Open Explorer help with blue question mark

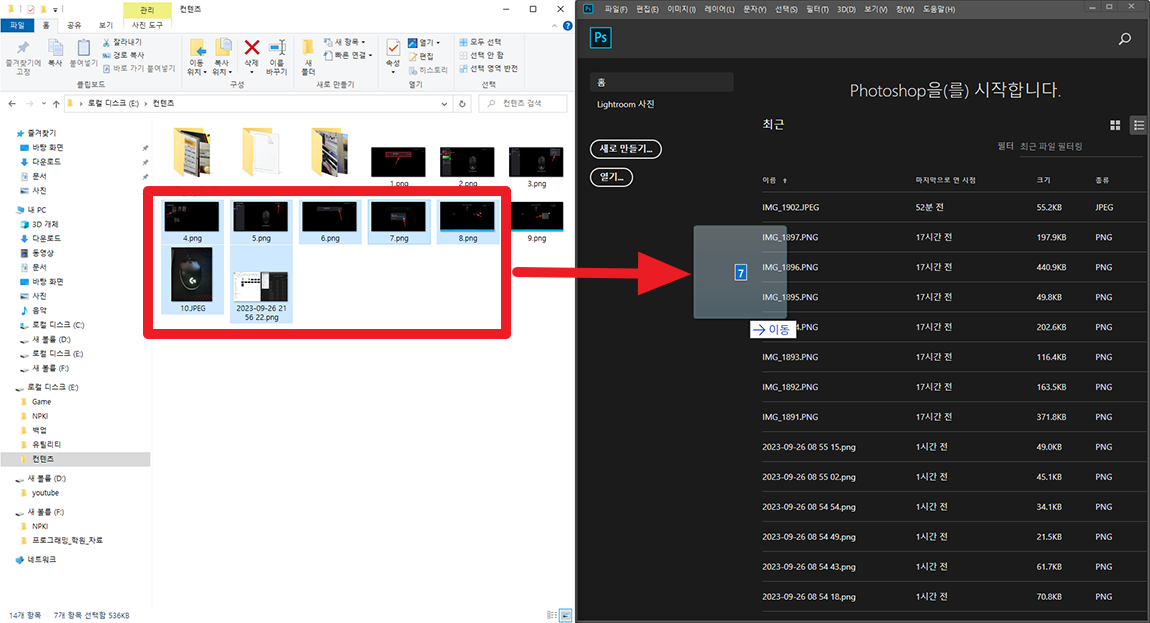[x=567, y=26]
